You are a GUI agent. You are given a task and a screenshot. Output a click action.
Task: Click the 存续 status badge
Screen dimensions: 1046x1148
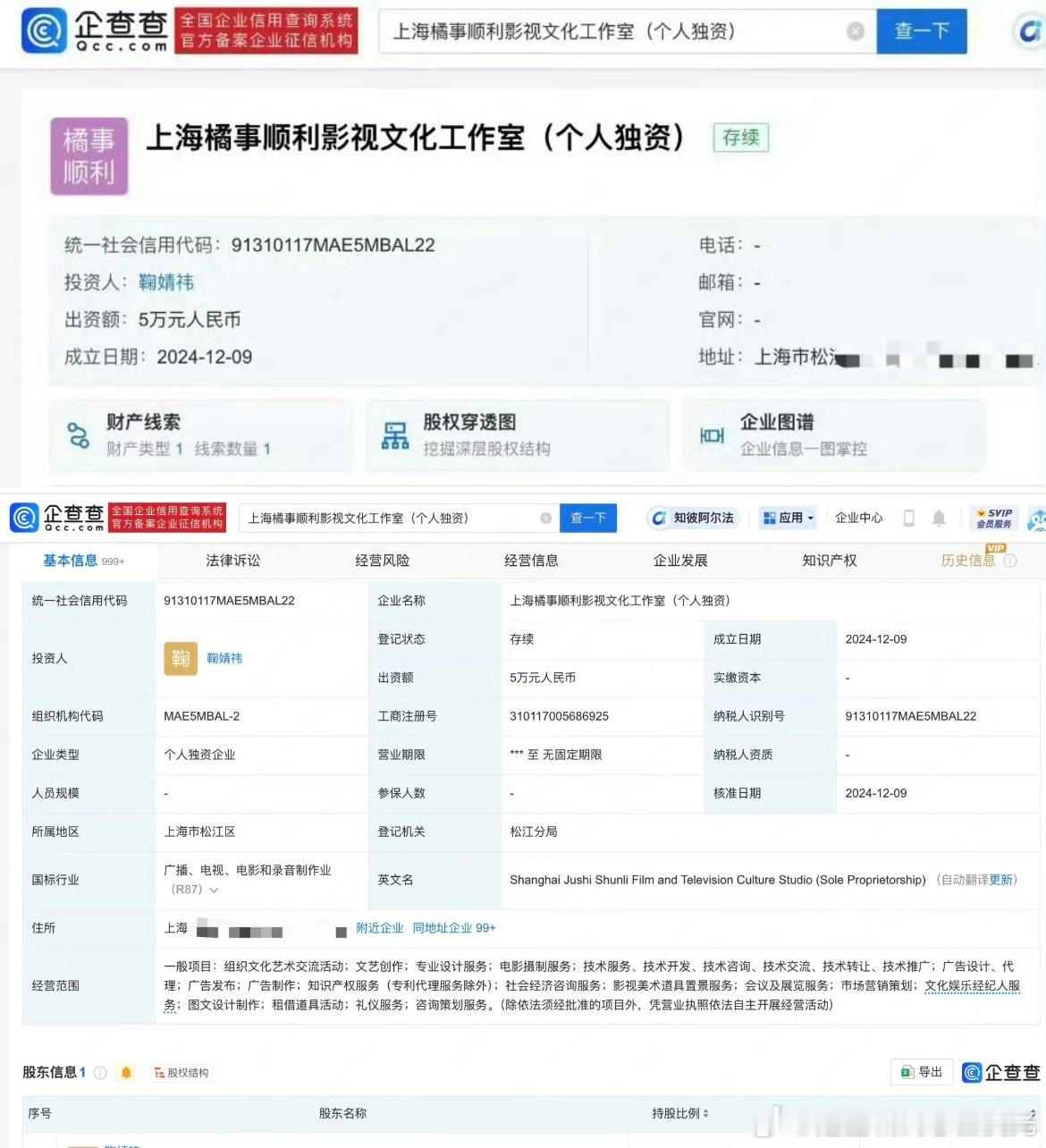[x=740, y=137]
